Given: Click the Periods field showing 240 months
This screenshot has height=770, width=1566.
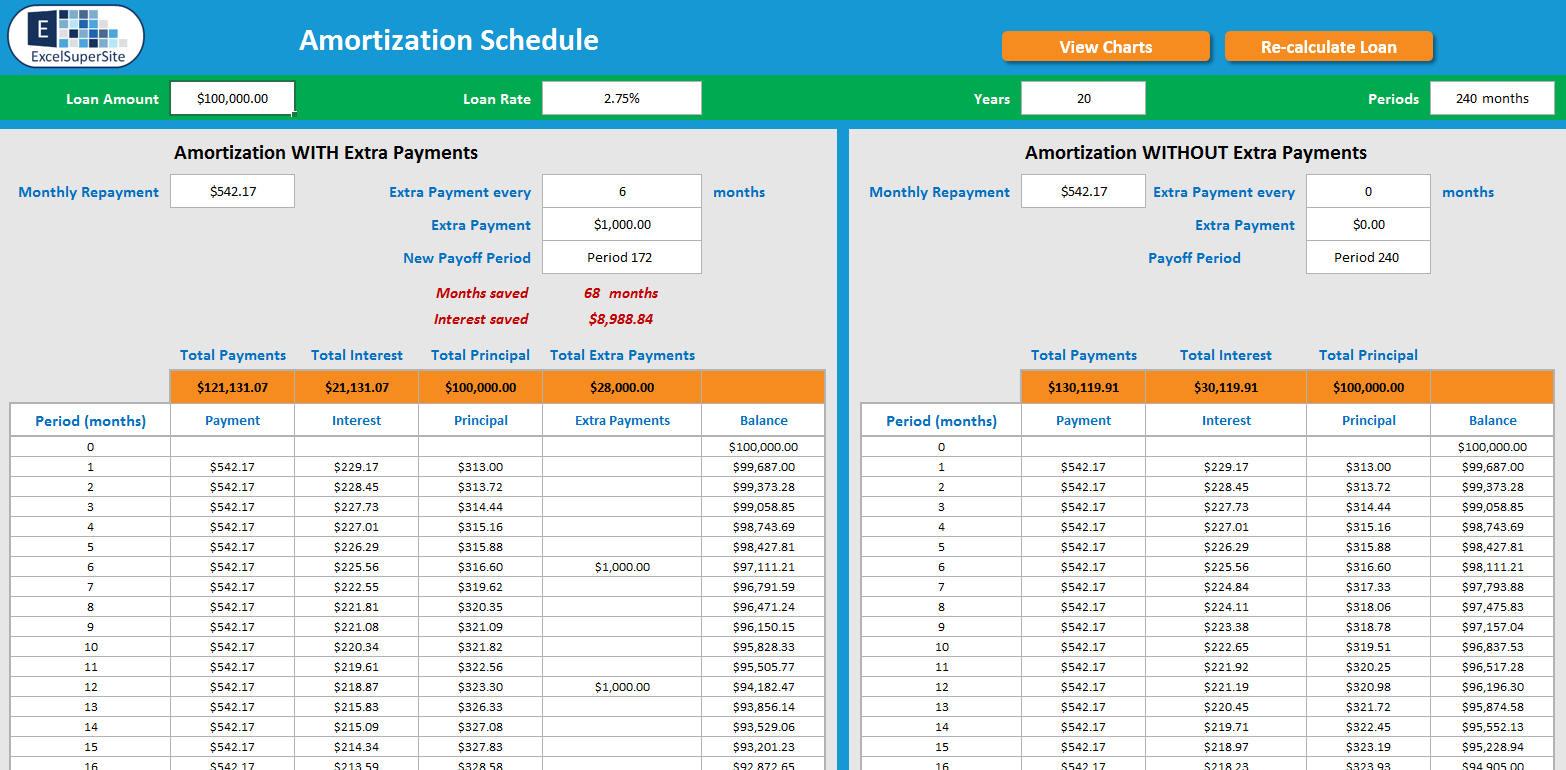Looking at the screenshot, I should 1492,98.
